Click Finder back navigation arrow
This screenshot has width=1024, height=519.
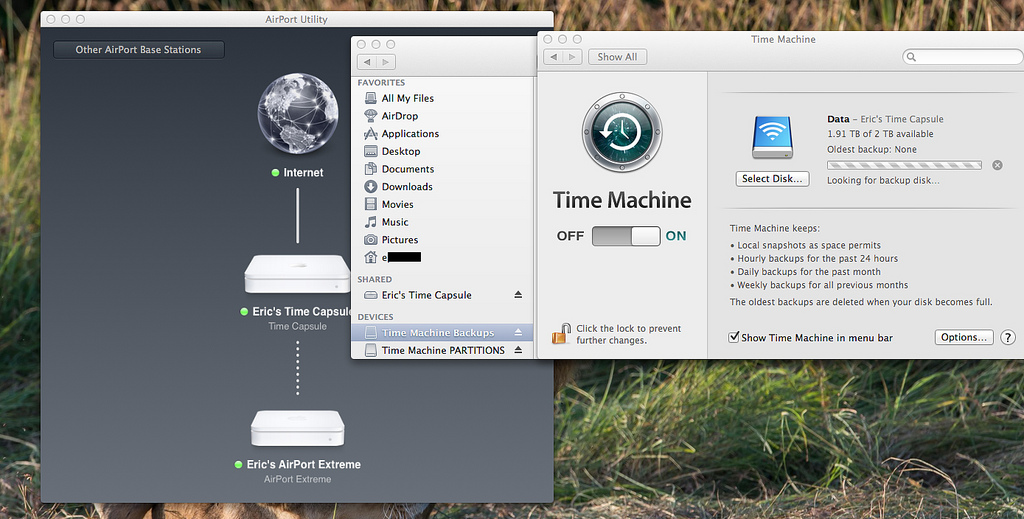[367, 62]
